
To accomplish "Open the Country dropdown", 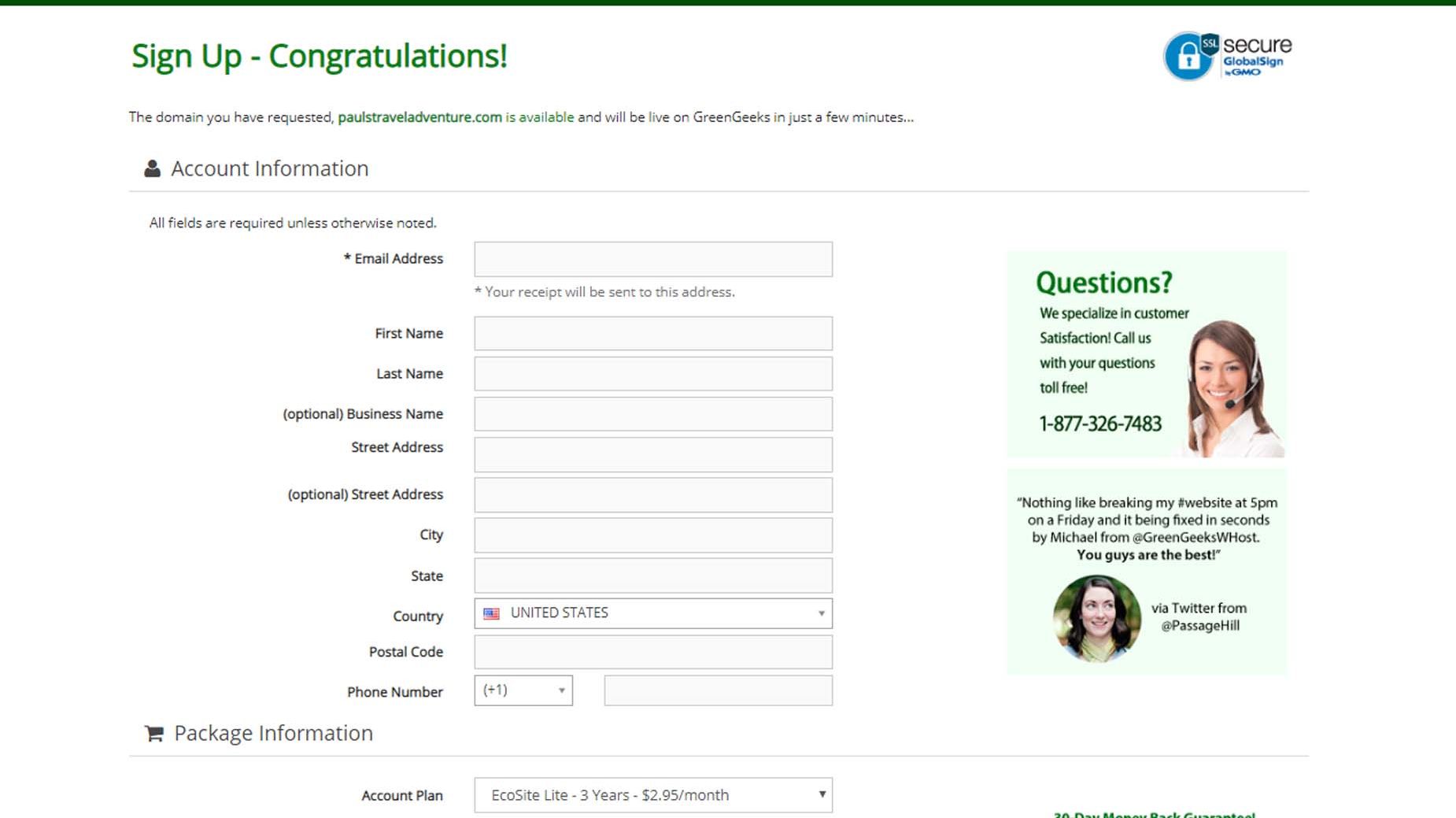I will coord(652,613).
